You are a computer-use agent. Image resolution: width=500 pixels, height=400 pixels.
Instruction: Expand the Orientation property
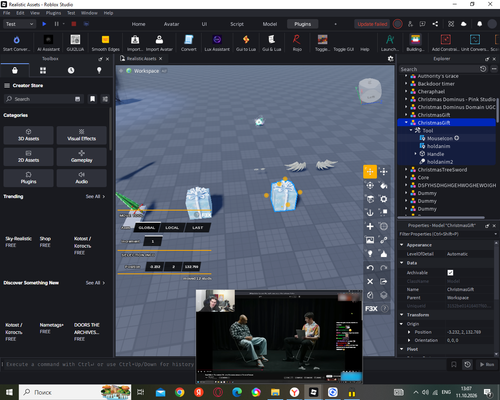(x=409, y=340)
